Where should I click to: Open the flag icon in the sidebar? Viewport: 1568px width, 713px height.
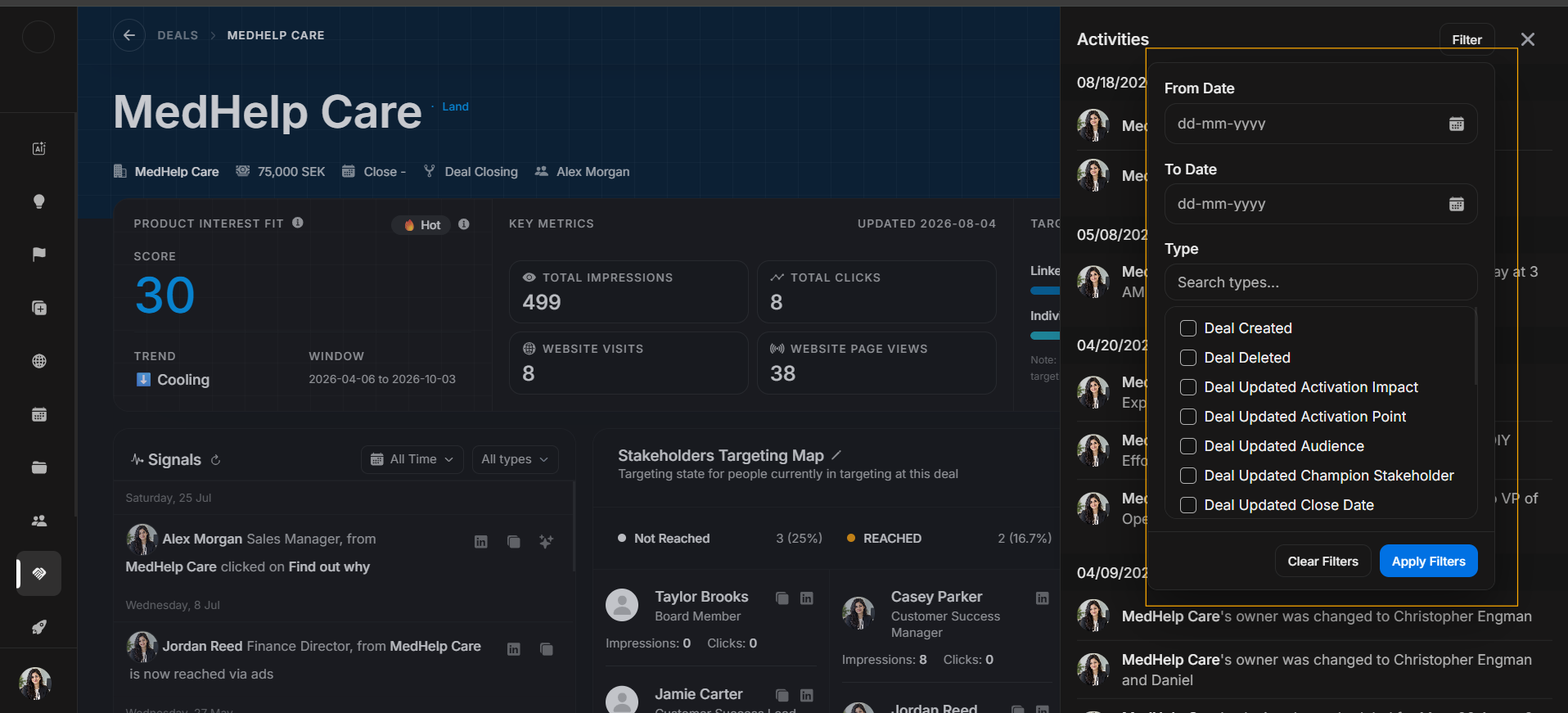[x=38, y=255]
